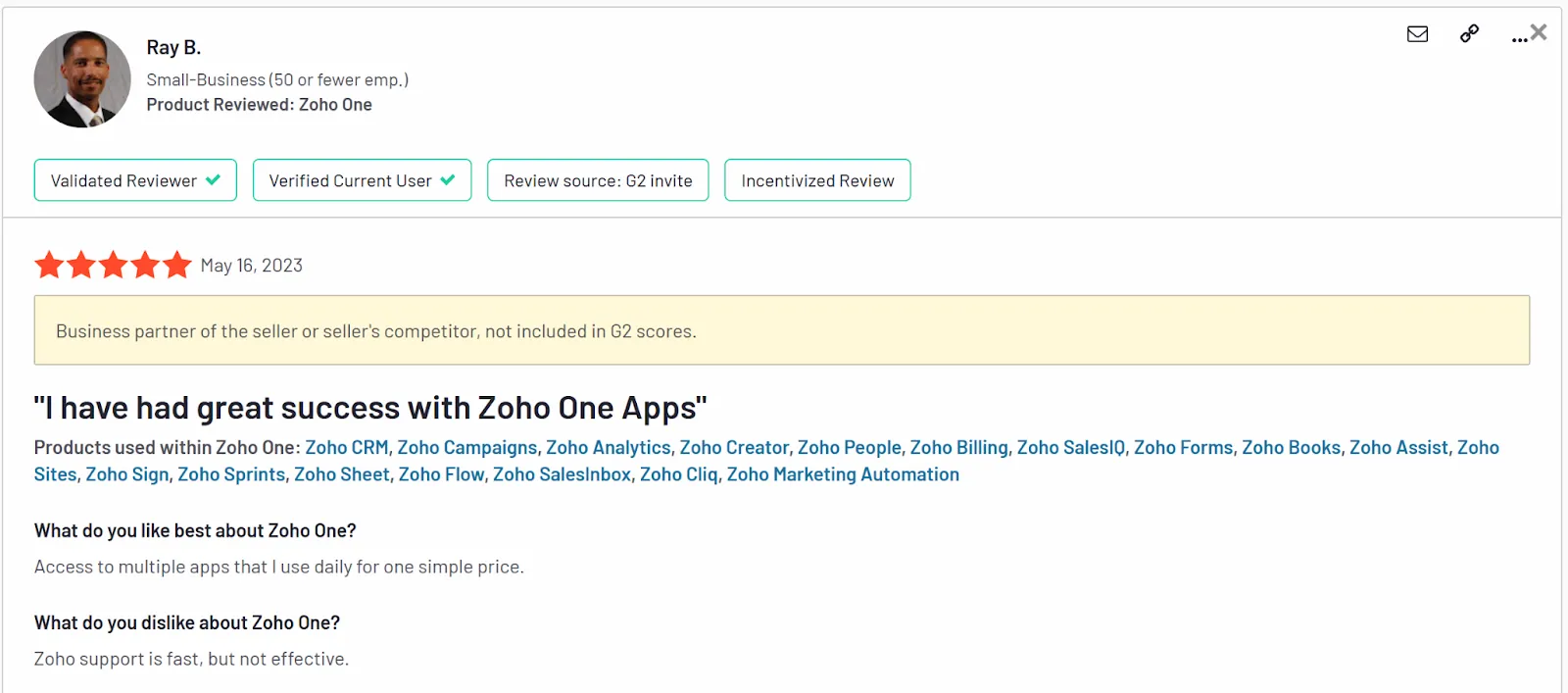Open the Zoho Billing link

click(959, 447)
